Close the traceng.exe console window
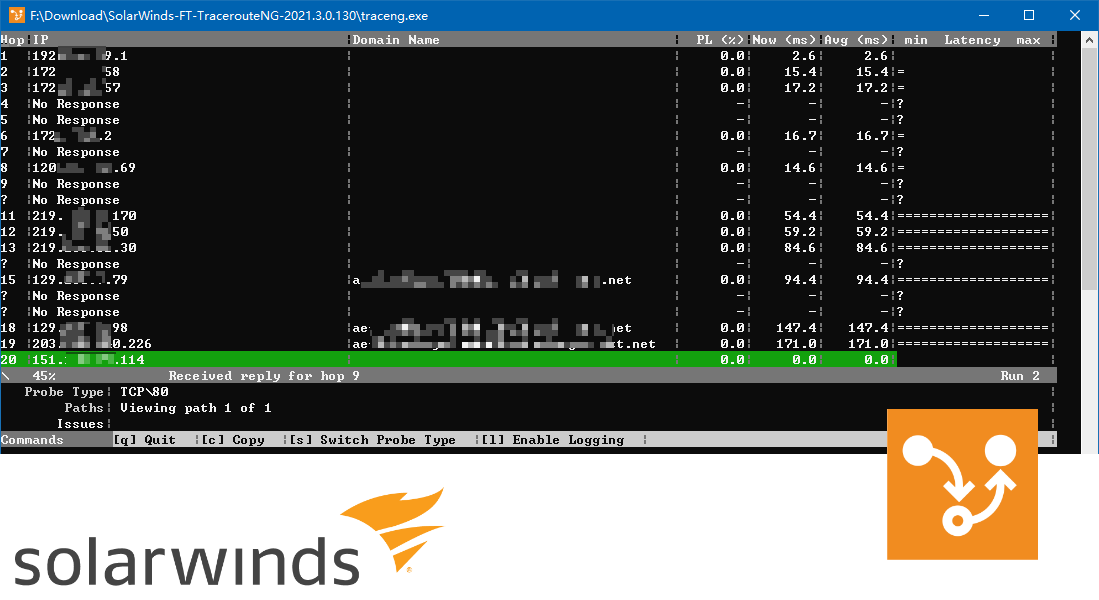Viewport: 1099px width, 600px height. (x=1074, y=15)
